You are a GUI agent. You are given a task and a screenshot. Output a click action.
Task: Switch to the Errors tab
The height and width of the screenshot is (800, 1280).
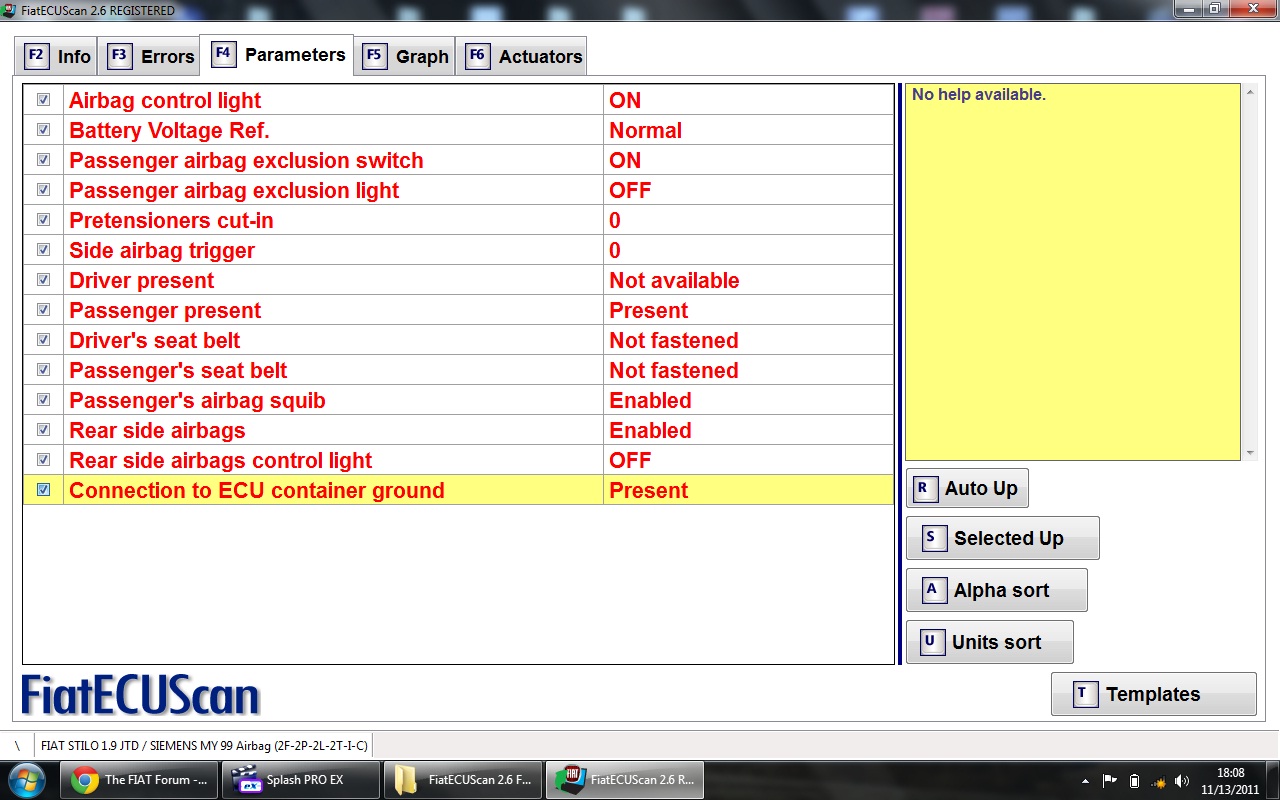151,56
